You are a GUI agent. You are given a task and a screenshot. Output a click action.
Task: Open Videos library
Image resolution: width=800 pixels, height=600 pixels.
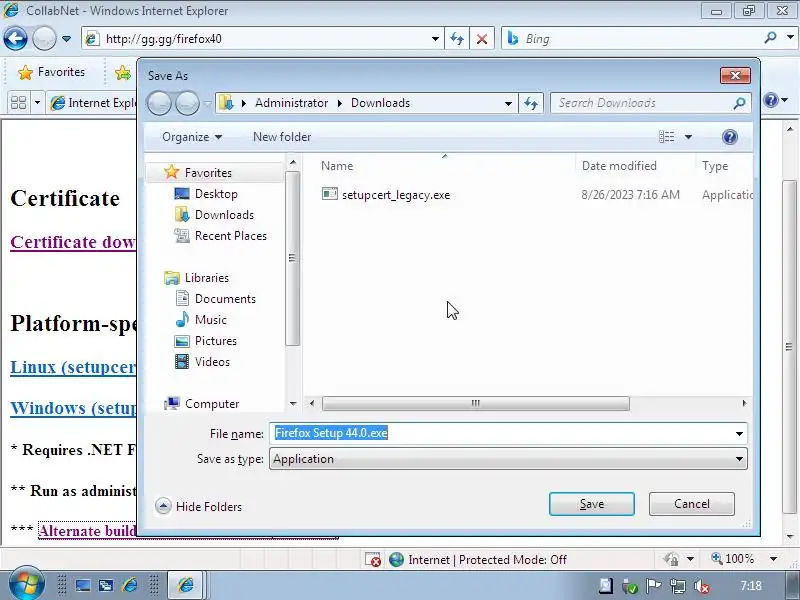[212, 362]
